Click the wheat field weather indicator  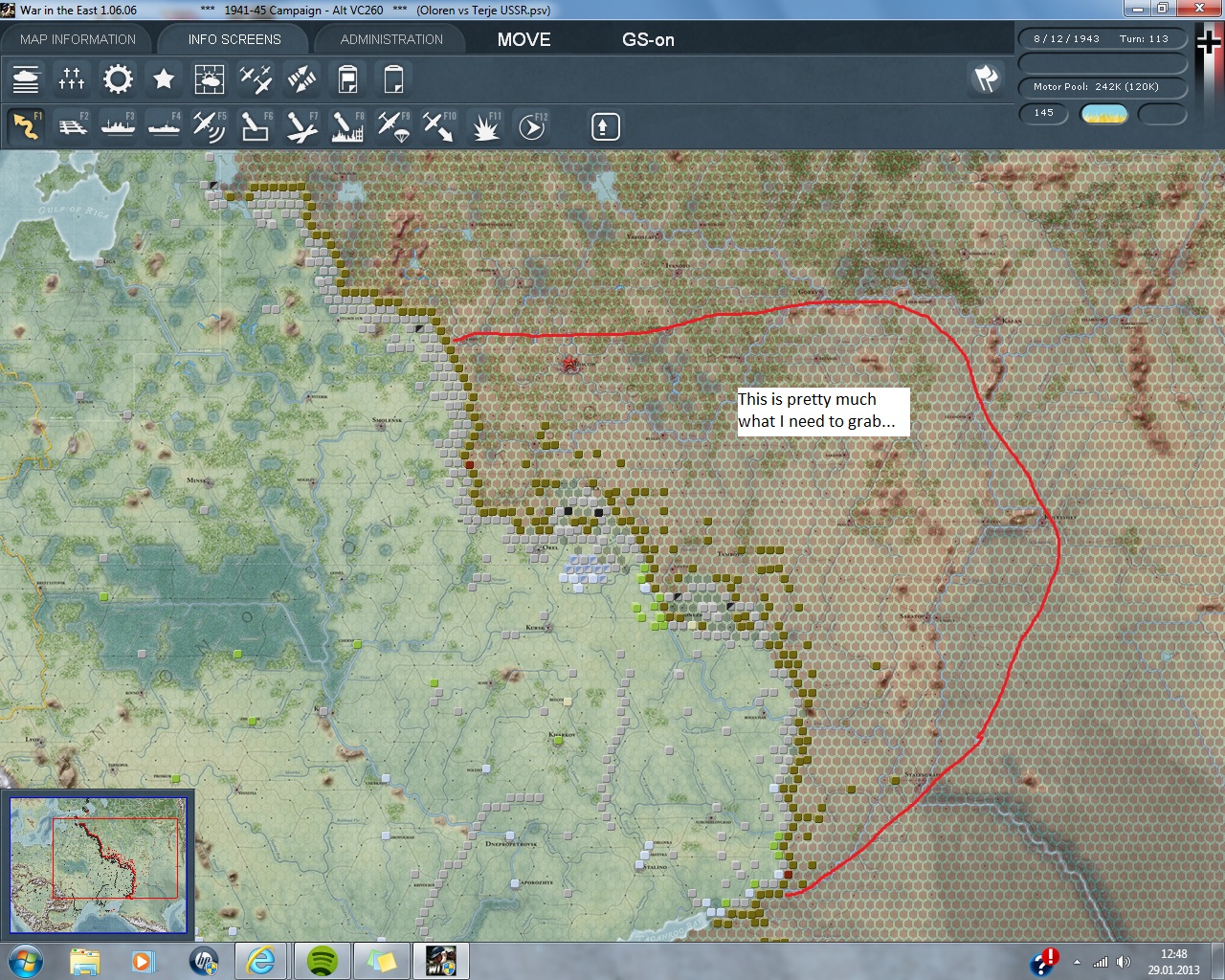click(1103, 114)
